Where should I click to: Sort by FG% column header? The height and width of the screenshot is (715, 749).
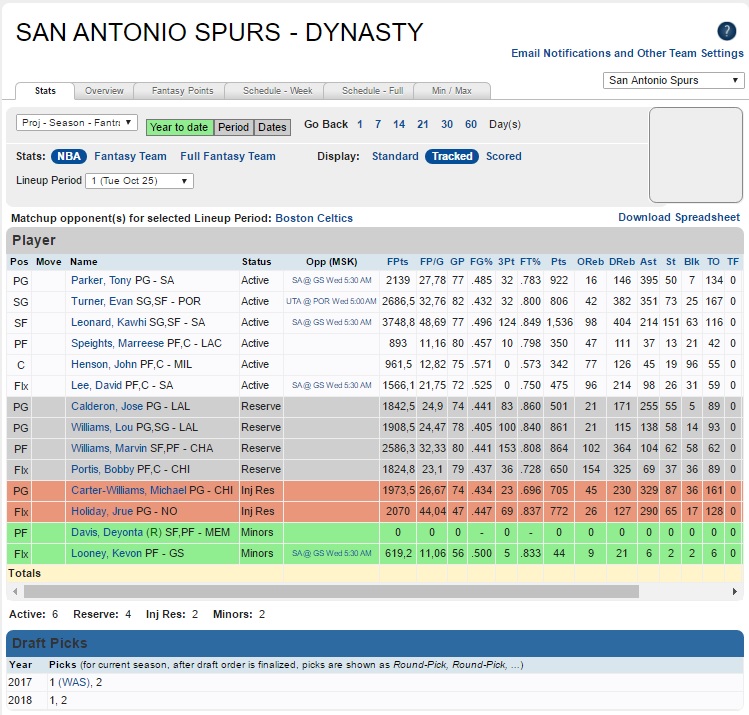(481, 262)
